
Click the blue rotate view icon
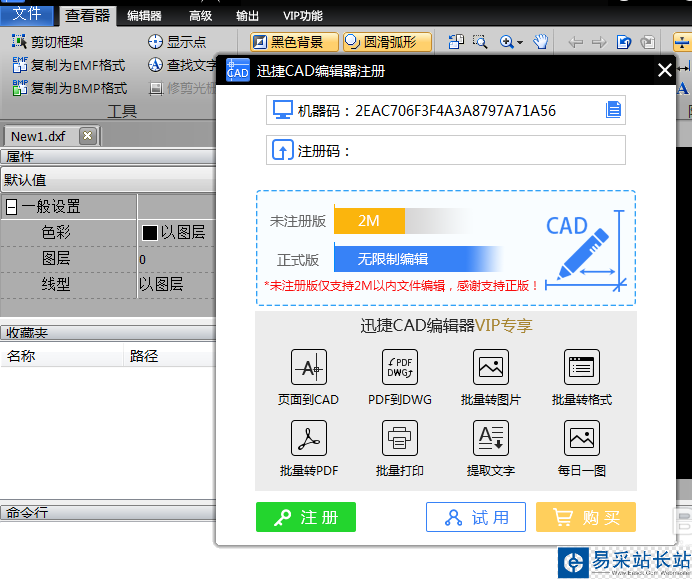tap(624, 42)
